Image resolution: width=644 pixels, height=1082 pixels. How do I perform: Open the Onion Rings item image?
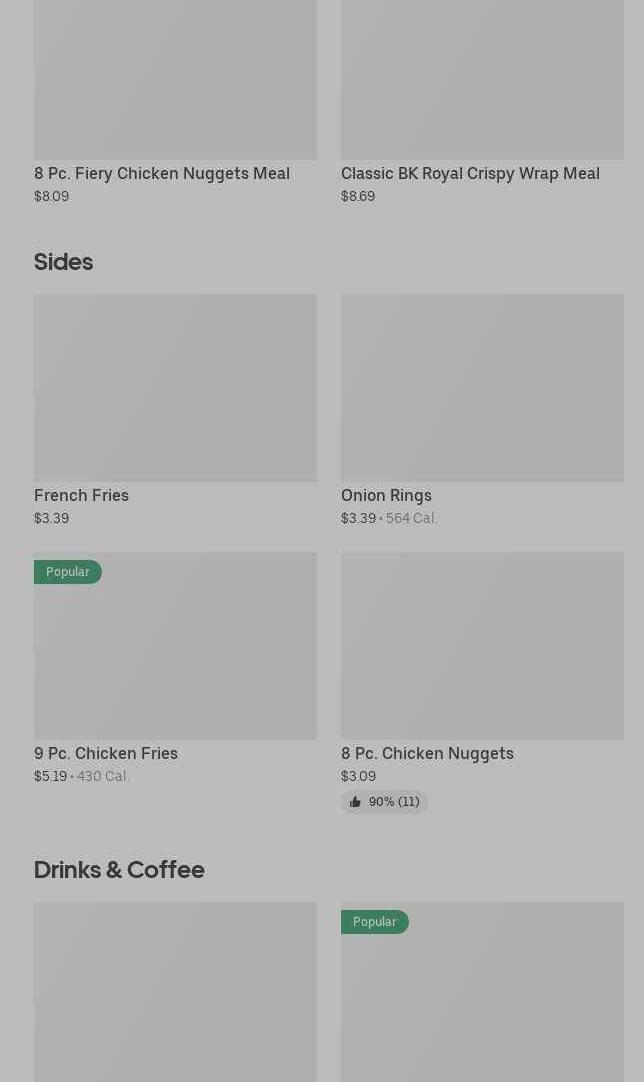coord(482,387)
